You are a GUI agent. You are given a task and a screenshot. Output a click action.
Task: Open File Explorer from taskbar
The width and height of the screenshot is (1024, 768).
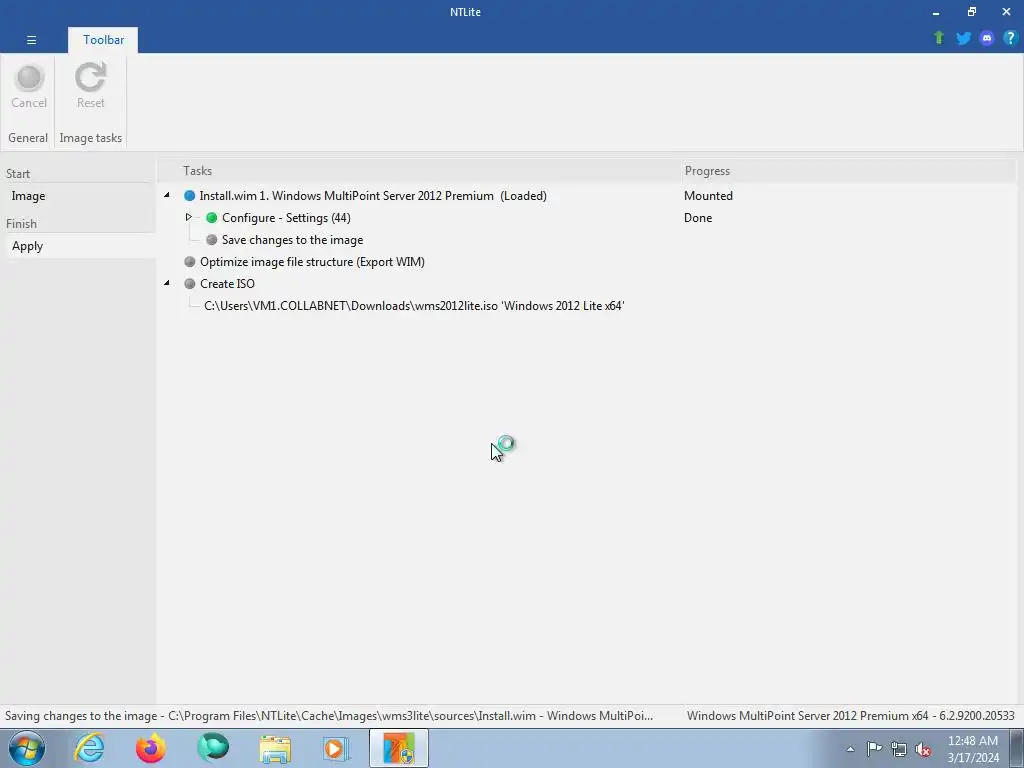(275, 748)
